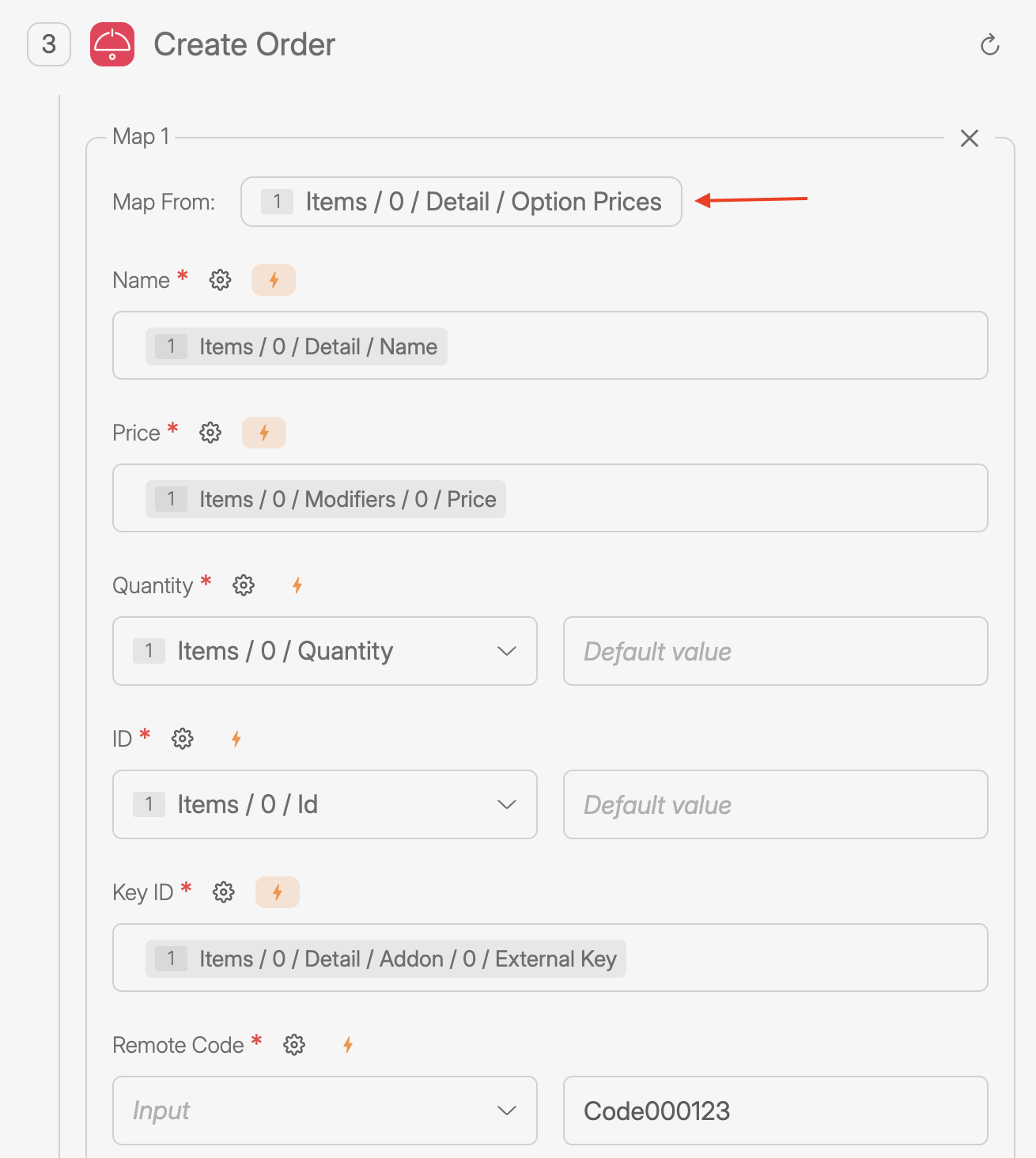Click the Price input field
Viewport: 1036px width, 1158px height.
[x=550, y=498]
